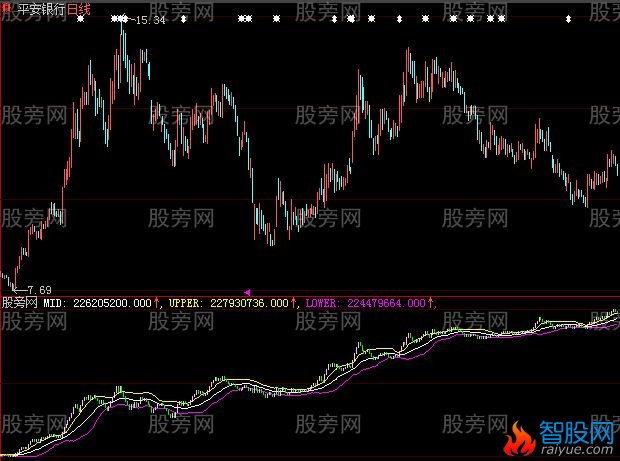Click the red up arrow after MID value
Image resolution: width=620 pixels, height=461 pixels.
coord(156,303)
